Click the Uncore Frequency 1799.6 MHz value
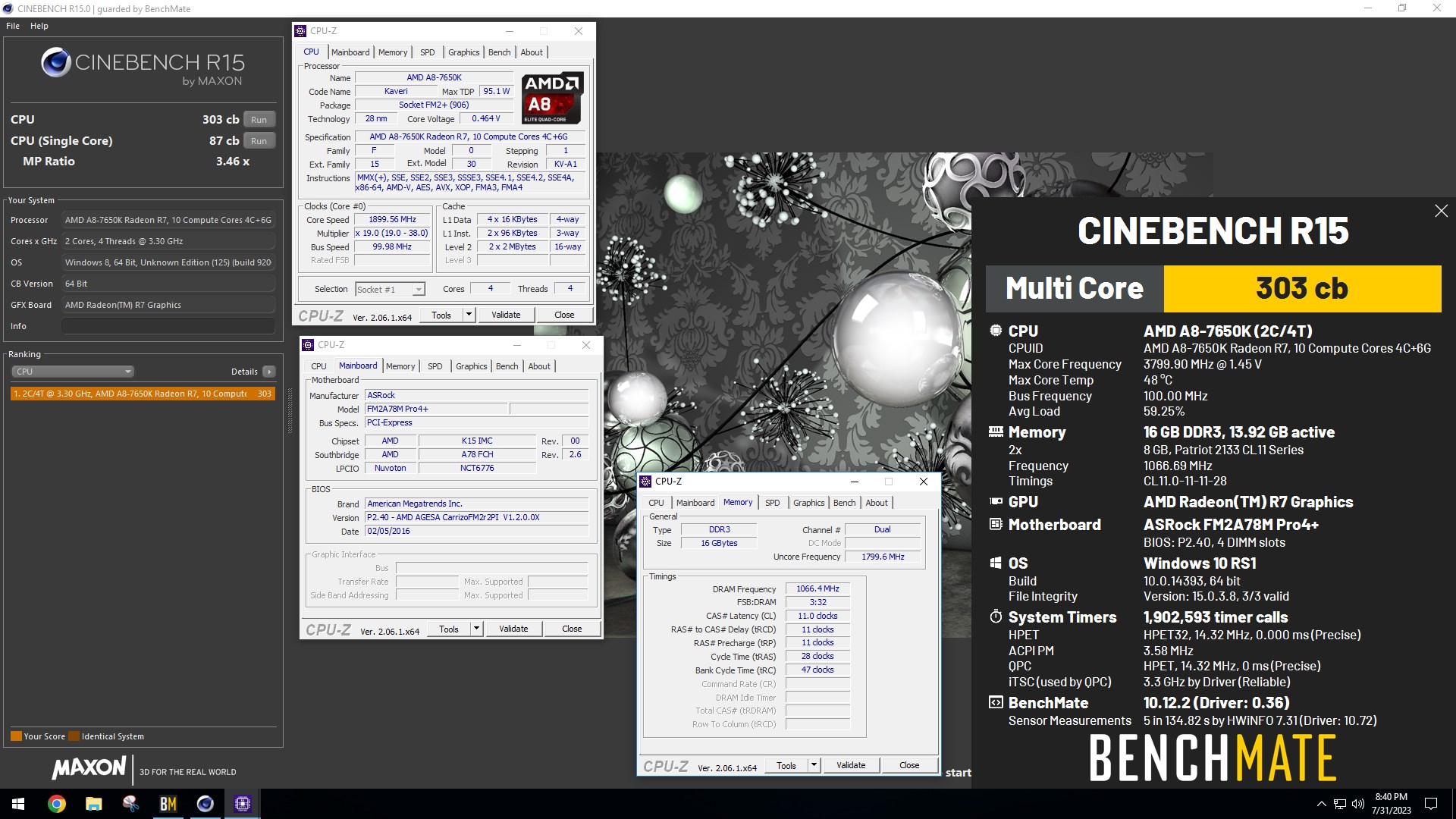The height and width of the screenshot is (819, 1456). [x=883, y=557]
